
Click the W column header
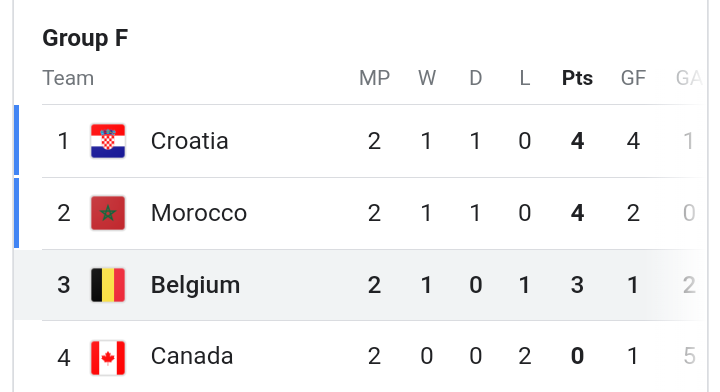point(427,78)
